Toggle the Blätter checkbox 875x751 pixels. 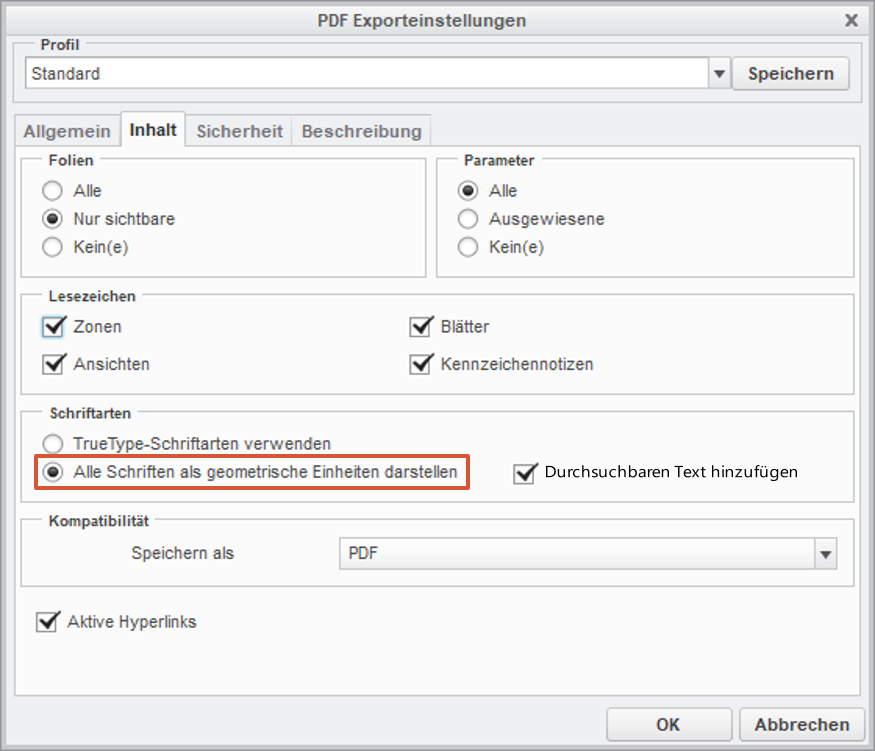pyautogui.click(x=421, y=326)
